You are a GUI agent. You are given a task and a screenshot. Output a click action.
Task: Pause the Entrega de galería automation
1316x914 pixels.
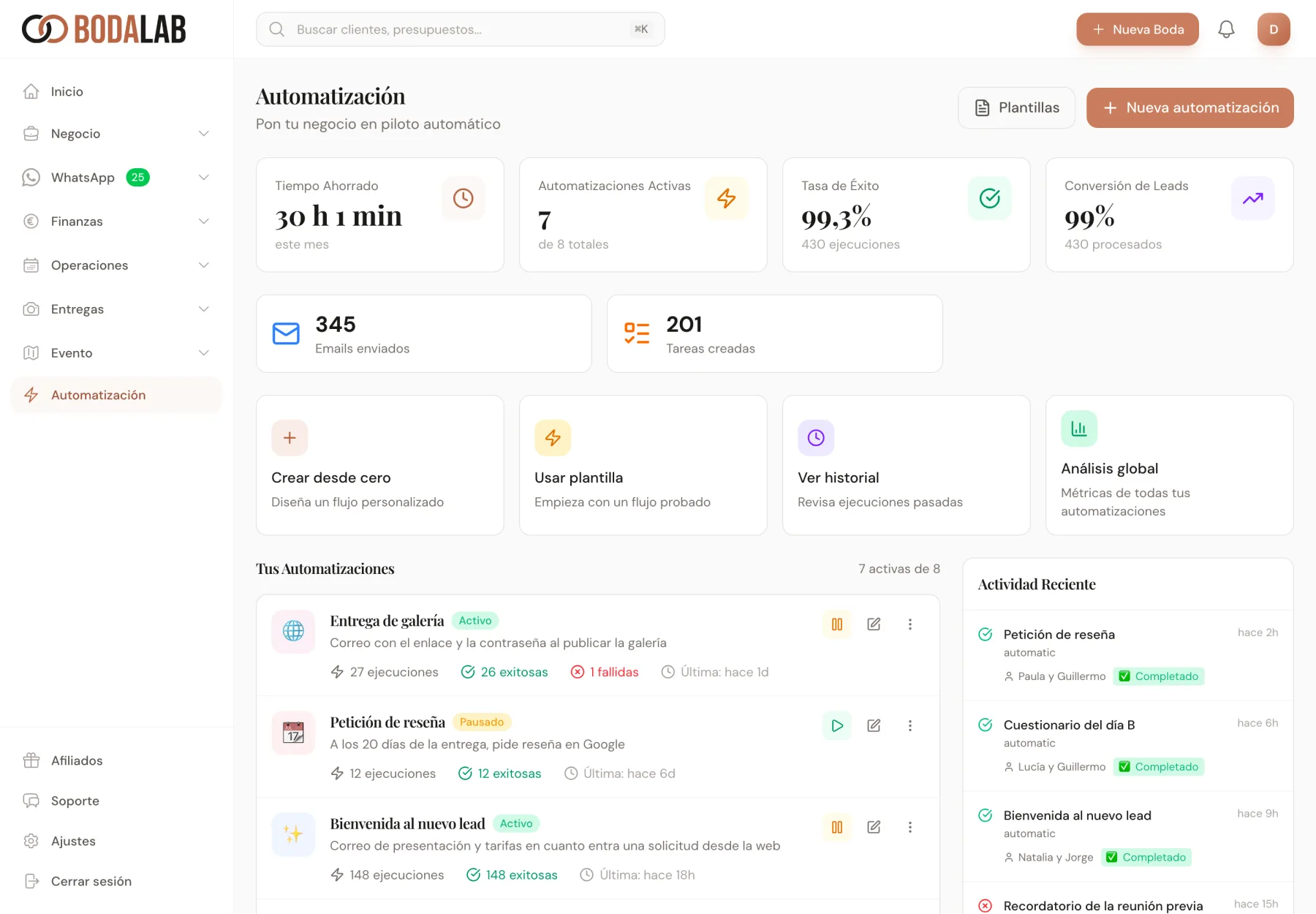pyautogui.click(x=837, y=624)
